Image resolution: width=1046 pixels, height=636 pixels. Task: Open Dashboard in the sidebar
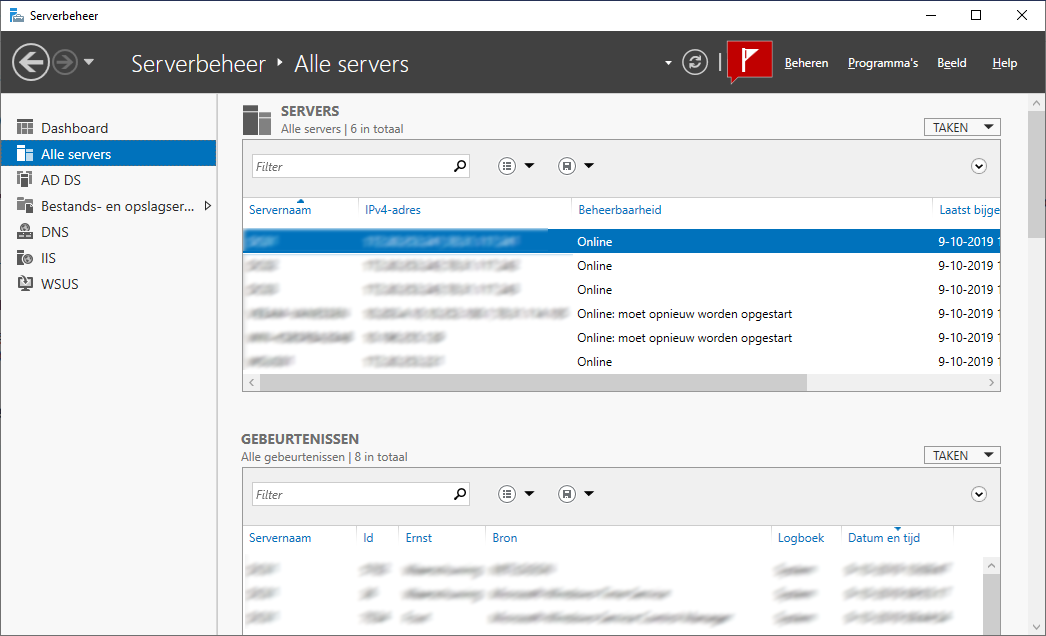(x=74, y=128)
